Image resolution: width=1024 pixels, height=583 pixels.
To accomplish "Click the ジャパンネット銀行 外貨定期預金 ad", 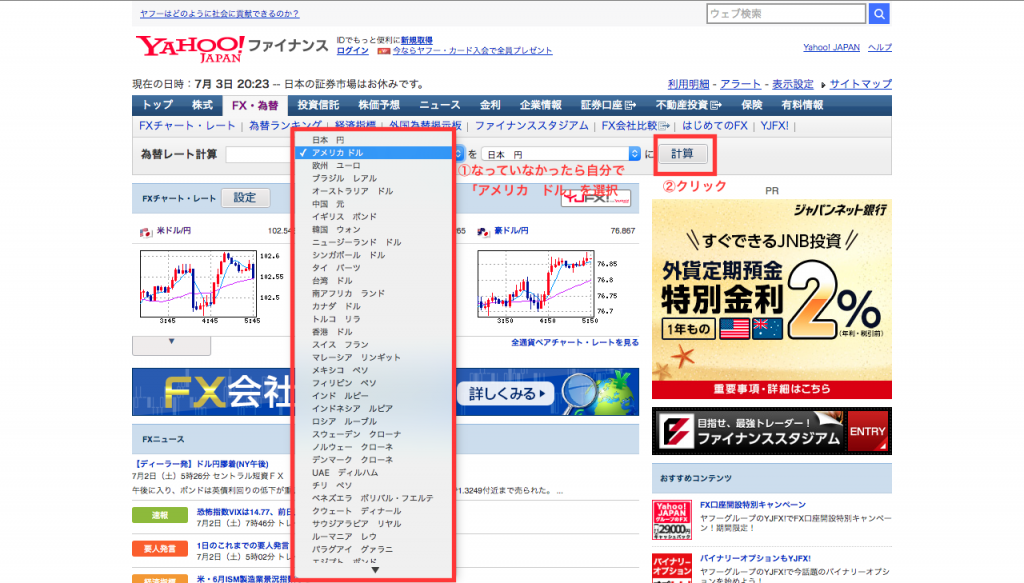I will (772, 299).
